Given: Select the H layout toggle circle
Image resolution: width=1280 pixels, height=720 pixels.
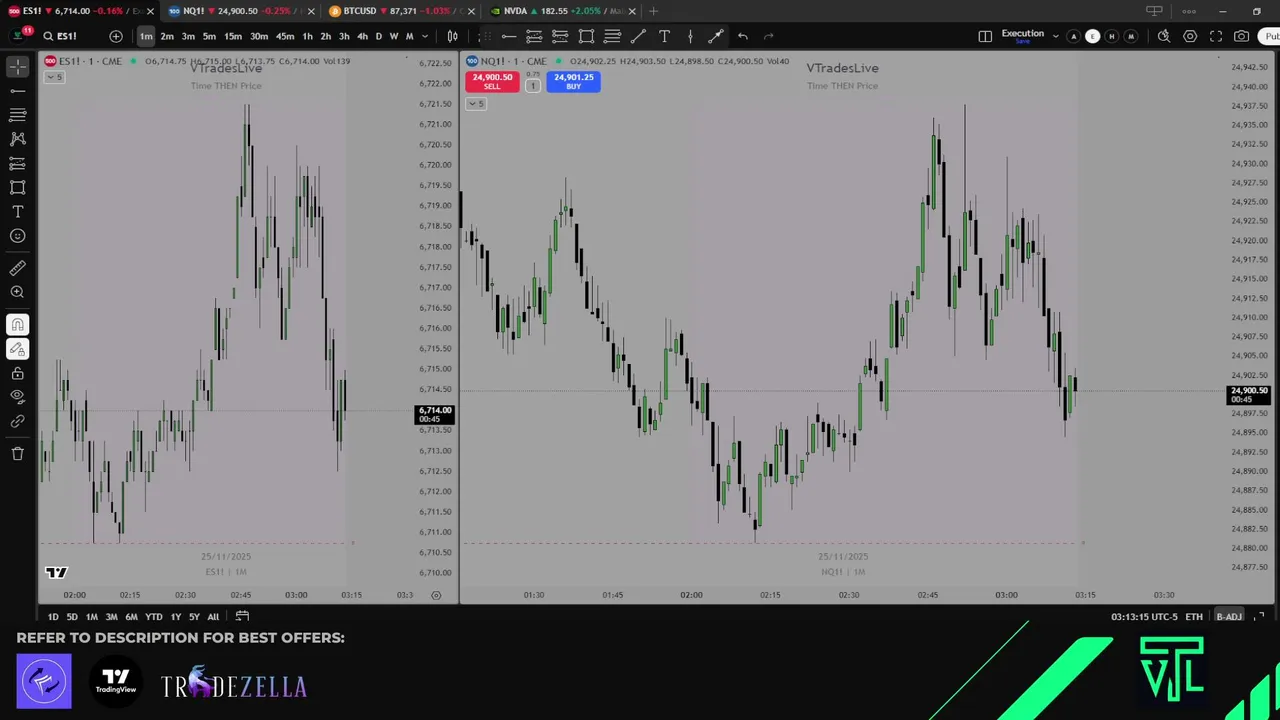Looking at the screenshot, I should pyautogui.click(x=1111, y=36).
